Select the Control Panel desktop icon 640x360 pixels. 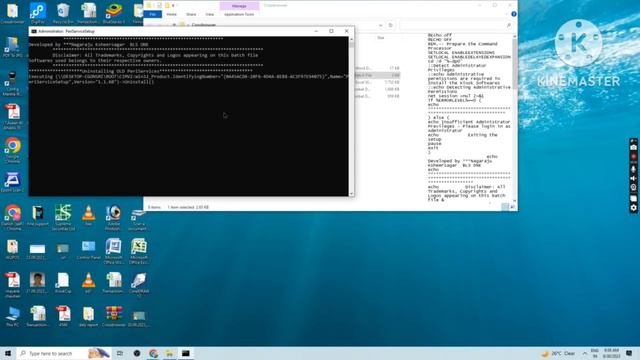[x=88, y=250]
